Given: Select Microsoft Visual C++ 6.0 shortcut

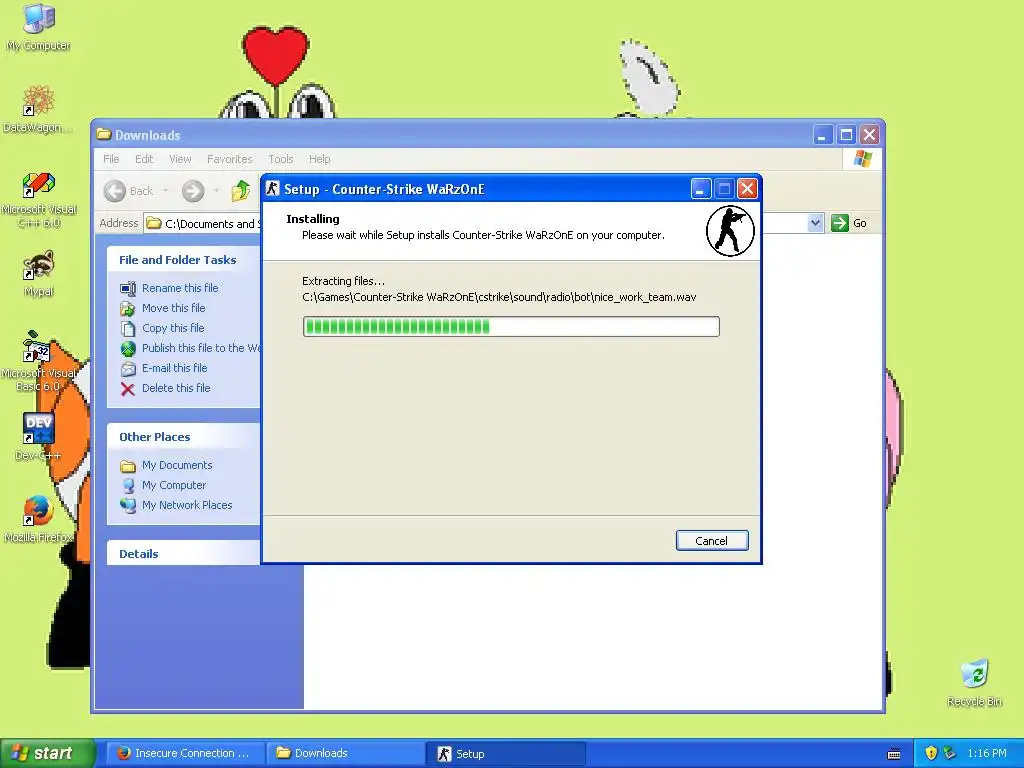Looking at the screenshot, I should [x=39, y=199].
